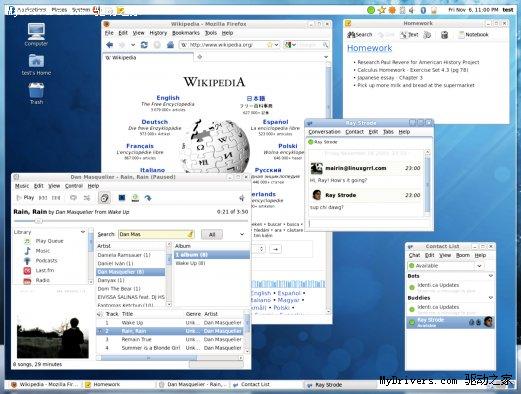The image size is (521, 394).
Task: Click the Firefox back arrow button
Action: [109, 45]
